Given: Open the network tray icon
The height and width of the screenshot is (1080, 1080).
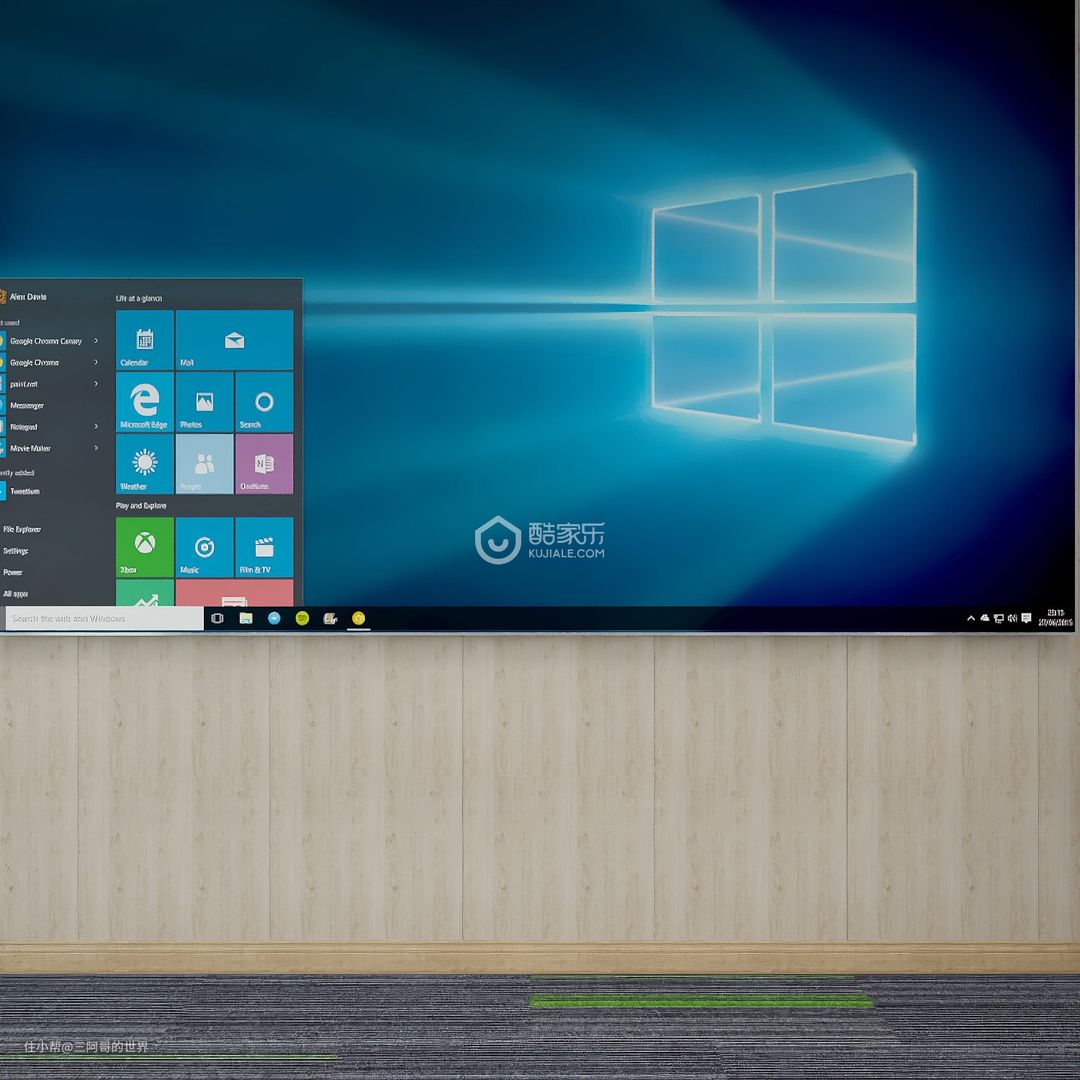Looking at the screenshot, I should [998, 619].
